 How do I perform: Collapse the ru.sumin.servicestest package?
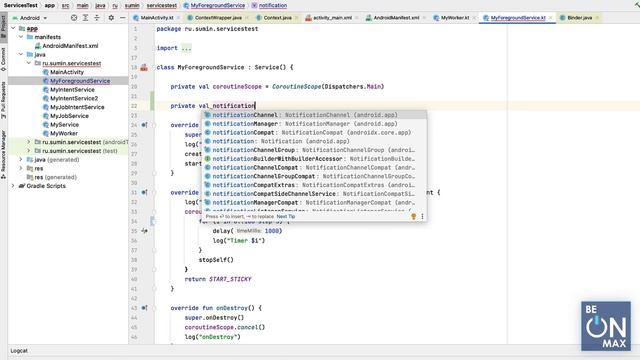point(29,63)
